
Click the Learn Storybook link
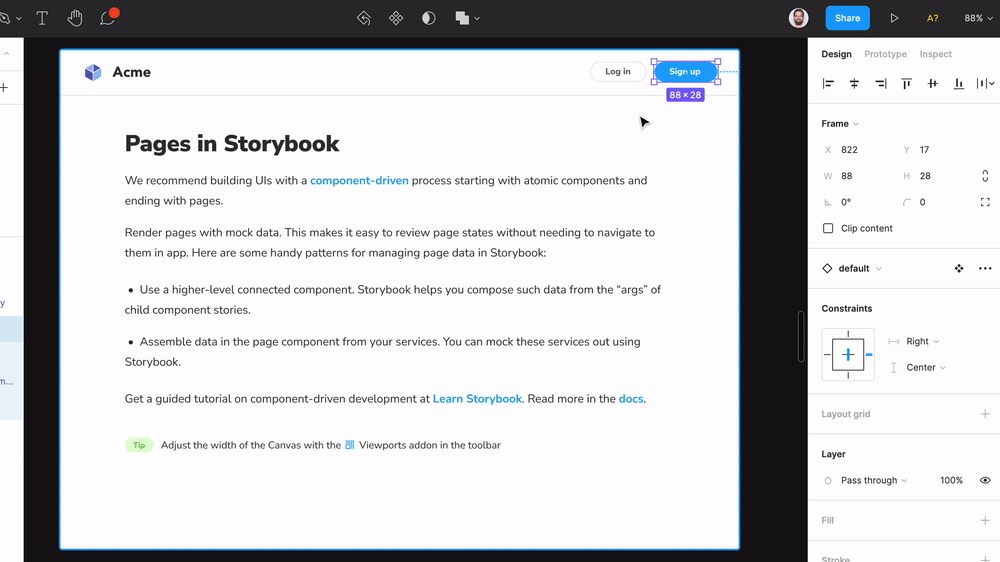(x=477, y=399)
